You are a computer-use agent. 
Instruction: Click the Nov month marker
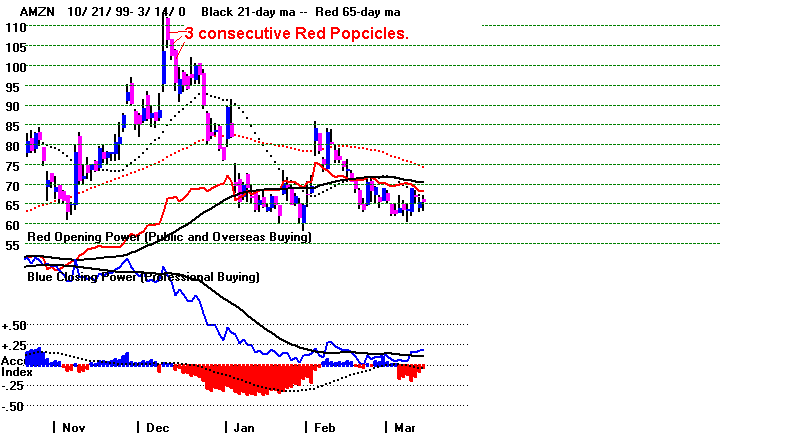tap(73, 426)
